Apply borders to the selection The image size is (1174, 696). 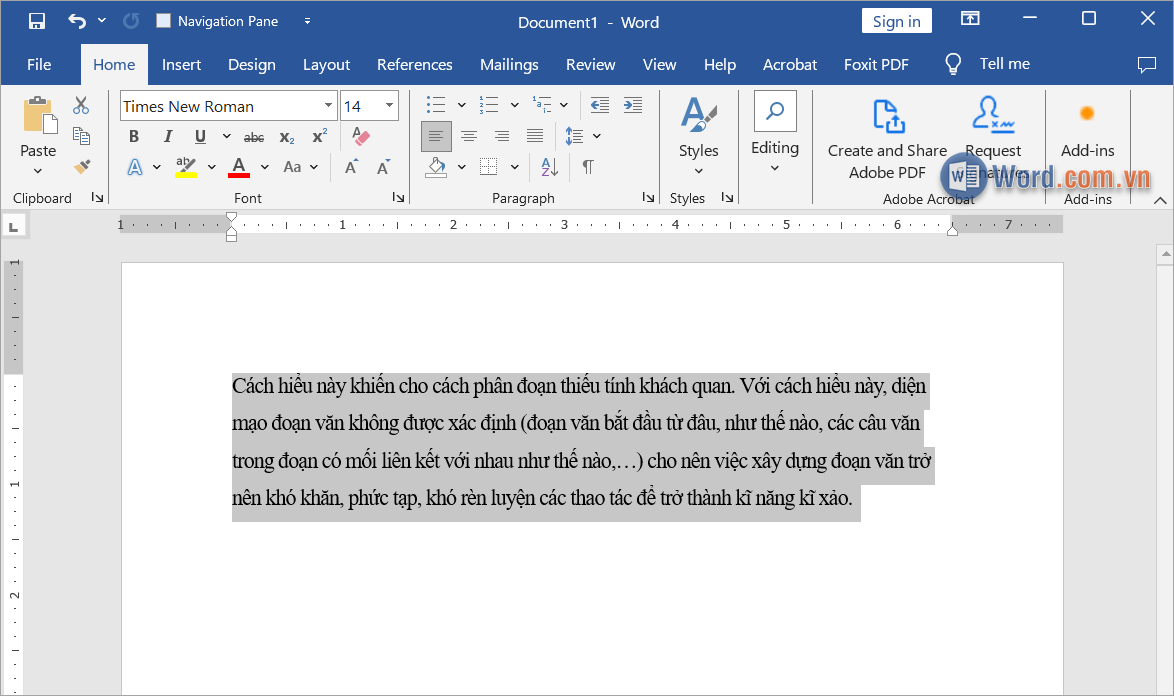[488, 167]
